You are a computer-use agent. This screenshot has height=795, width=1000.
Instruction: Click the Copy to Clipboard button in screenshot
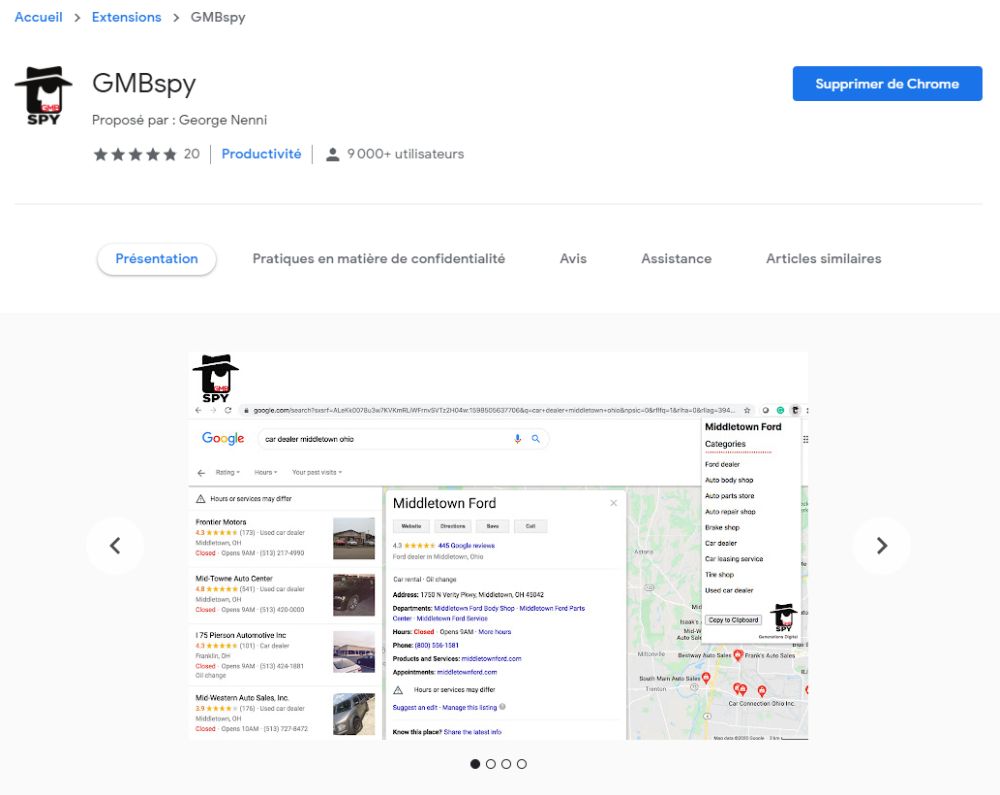(x=733, y=620)
